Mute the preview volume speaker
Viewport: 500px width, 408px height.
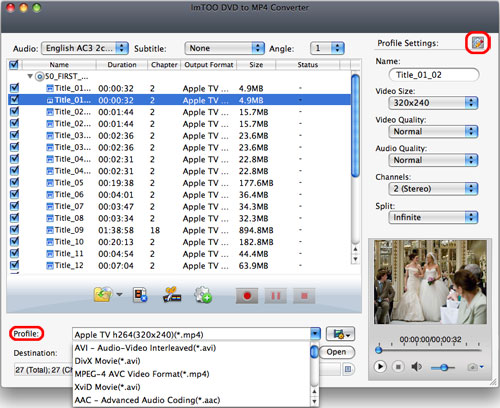coord(417,367)
